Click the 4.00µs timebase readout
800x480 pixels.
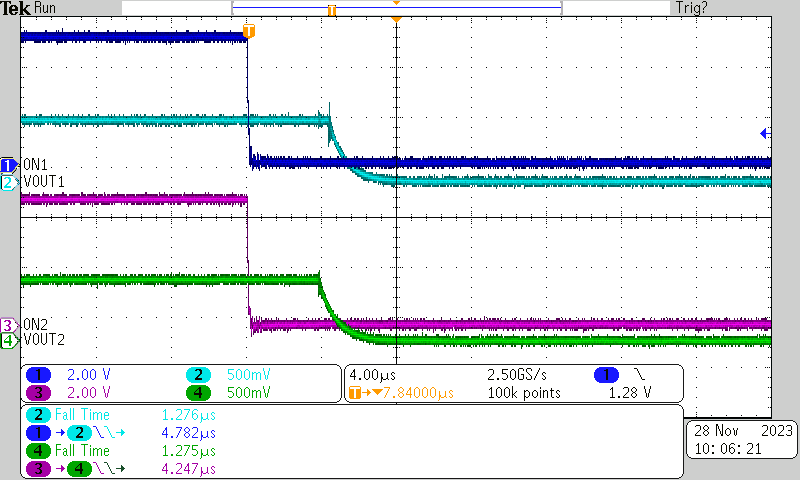(372, 375)
